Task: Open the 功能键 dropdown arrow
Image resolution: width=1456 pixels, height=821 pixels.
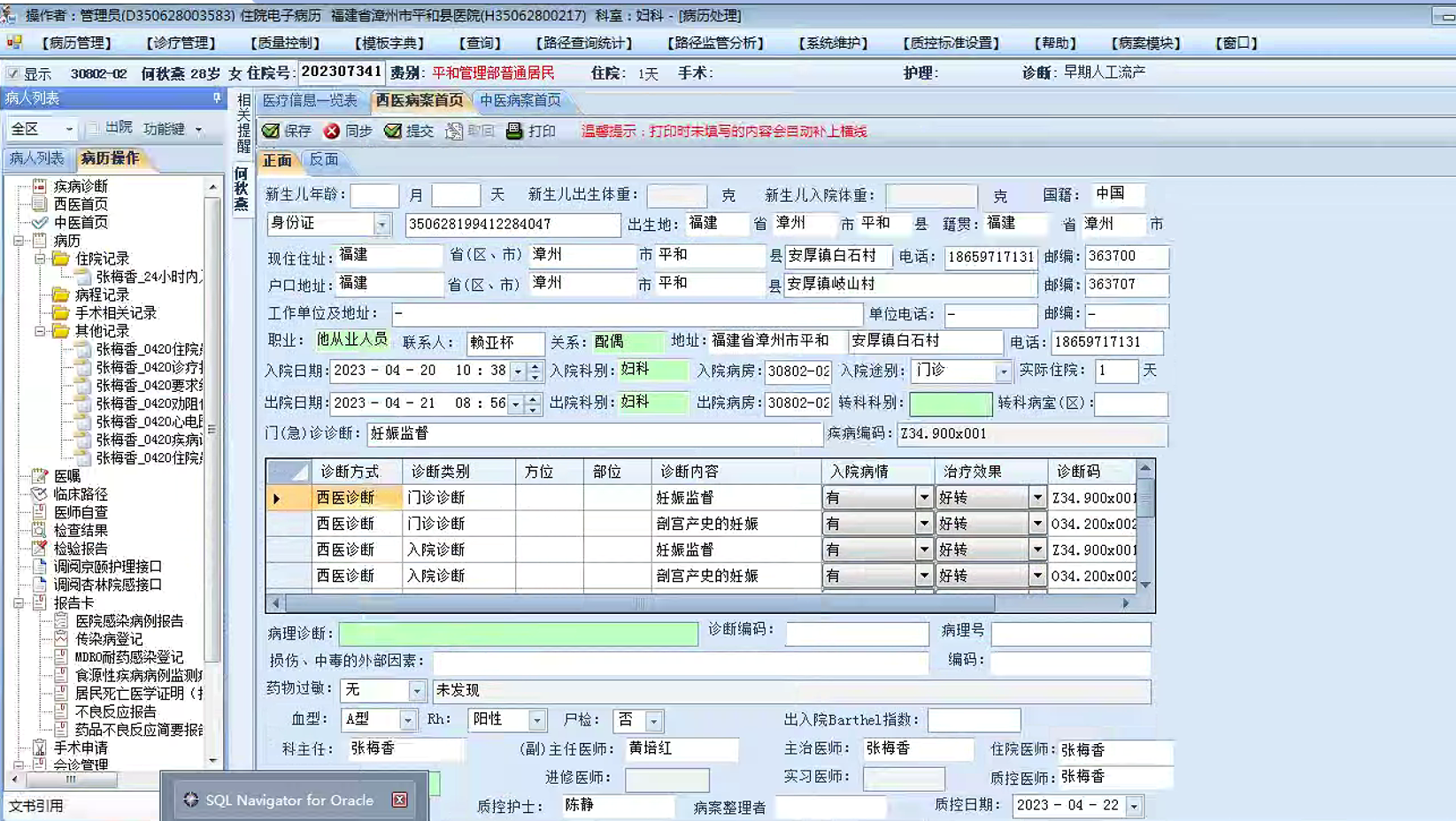Action: click(x=198, y=129)
